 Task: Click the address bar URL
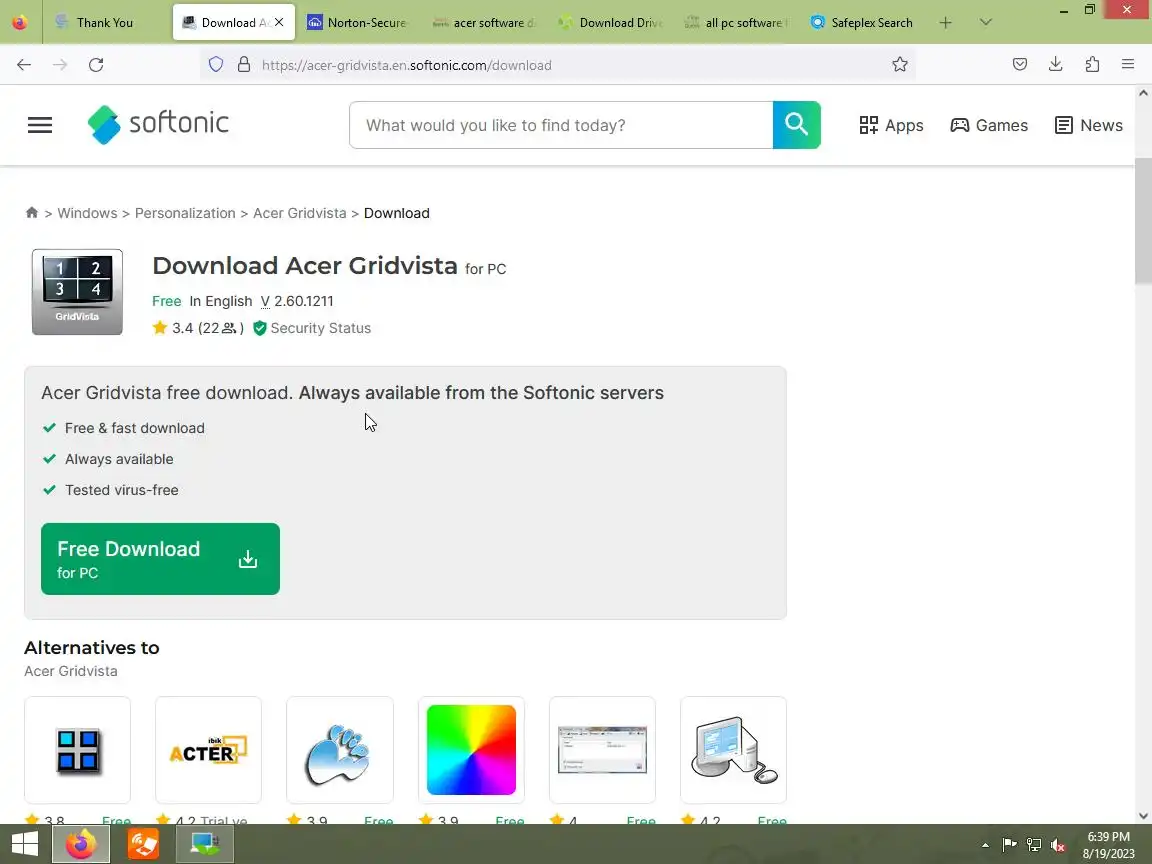coord(407,65)
